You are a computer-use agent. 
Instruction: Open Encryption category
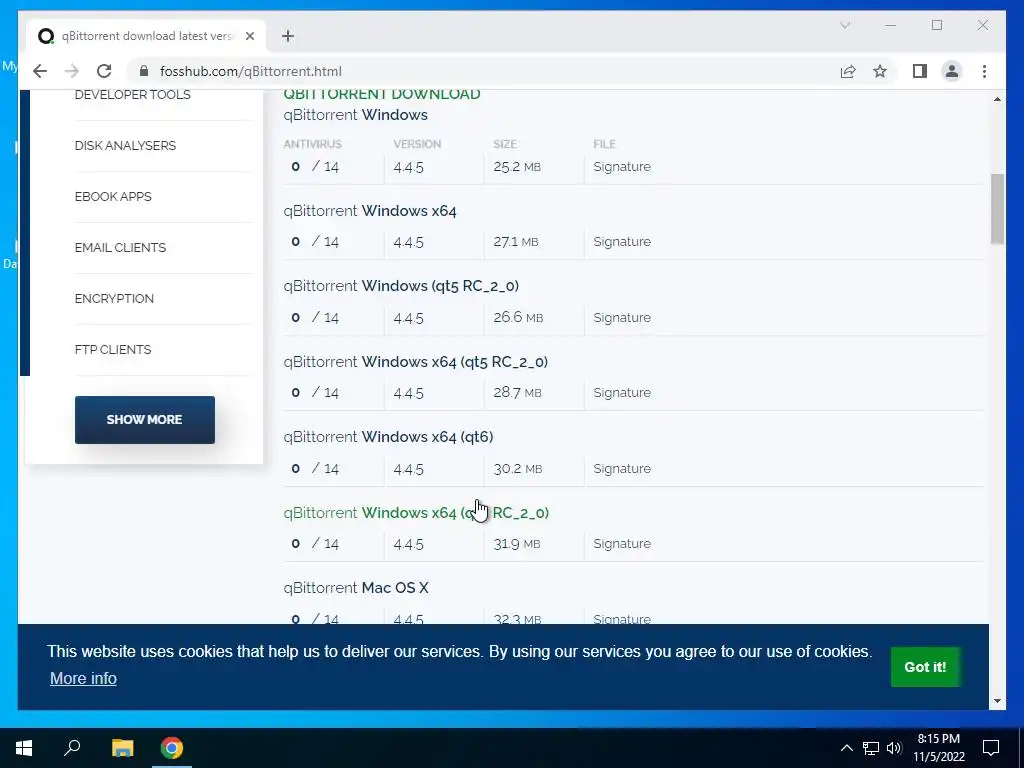(x=114, y=298)
